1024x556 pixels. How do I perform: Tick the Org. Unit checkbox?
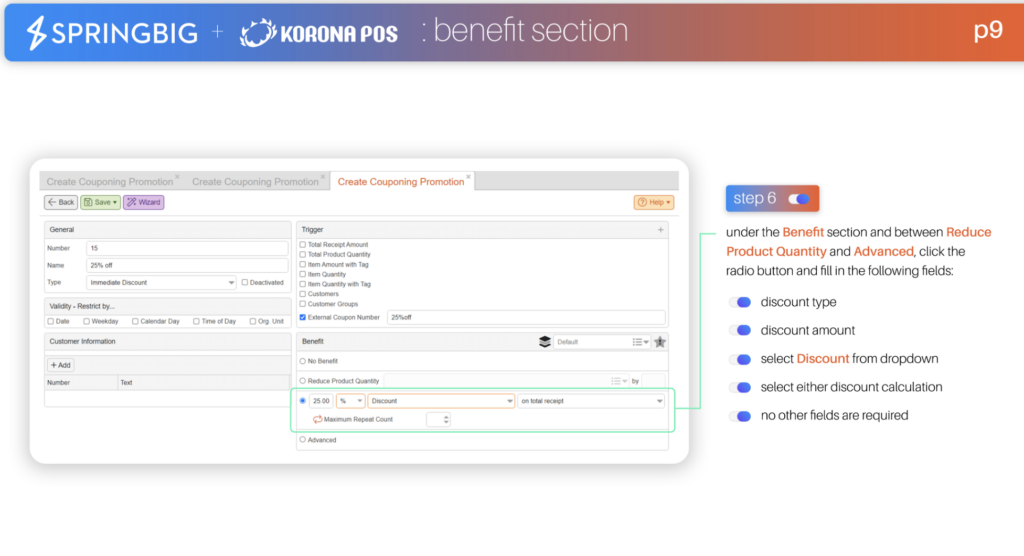click(x=253, y=321)
